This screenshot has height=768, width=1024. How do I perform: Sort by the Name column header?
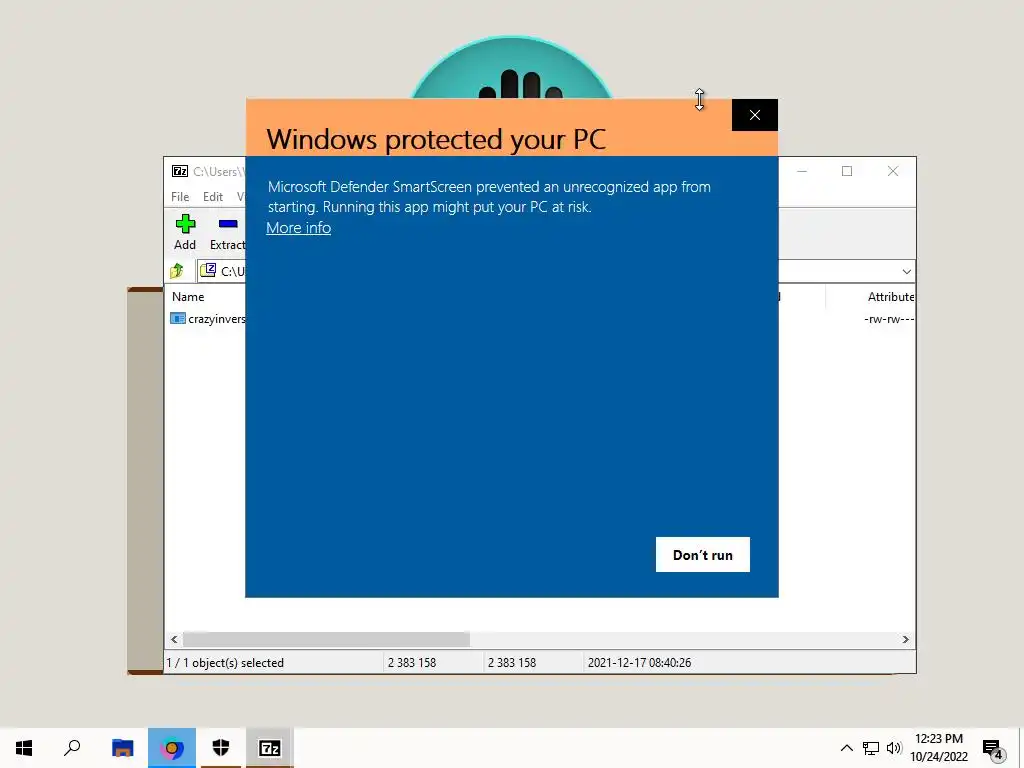188,296
